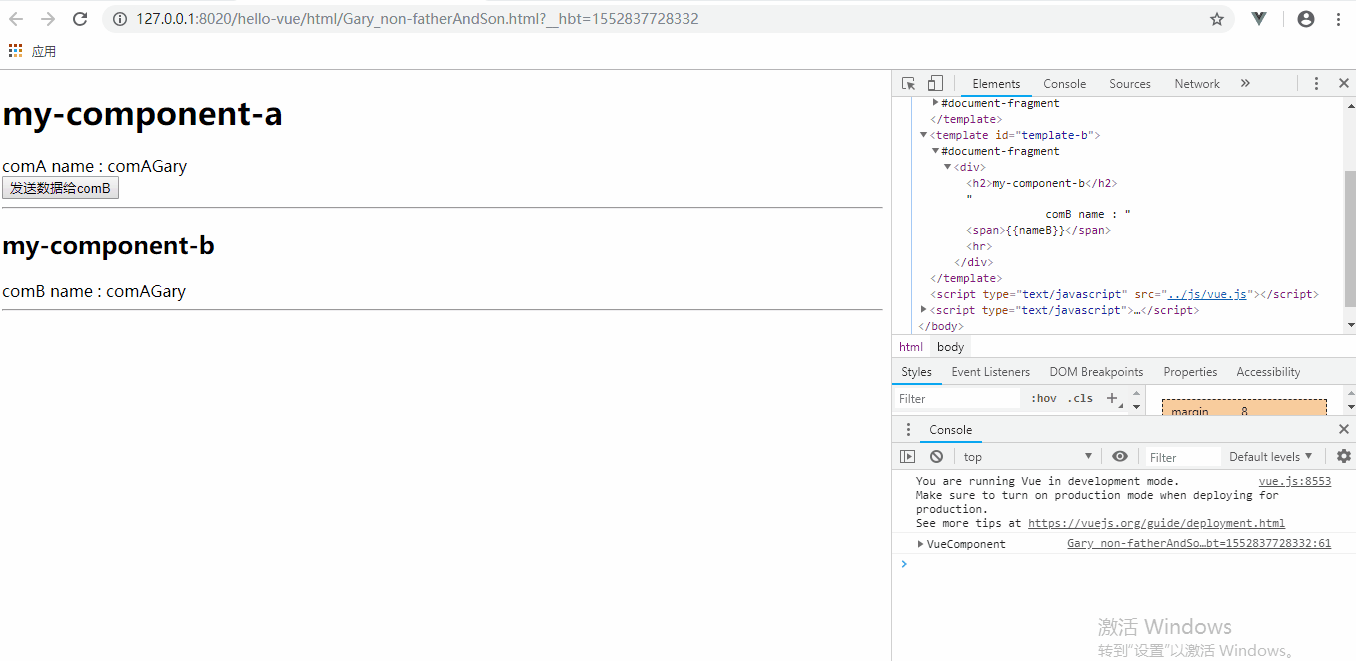Viewport: 1356px width, 661px height.
Task: Open the top execution context dropdown
Action: pyautogui.click(x=1028, y=457)
